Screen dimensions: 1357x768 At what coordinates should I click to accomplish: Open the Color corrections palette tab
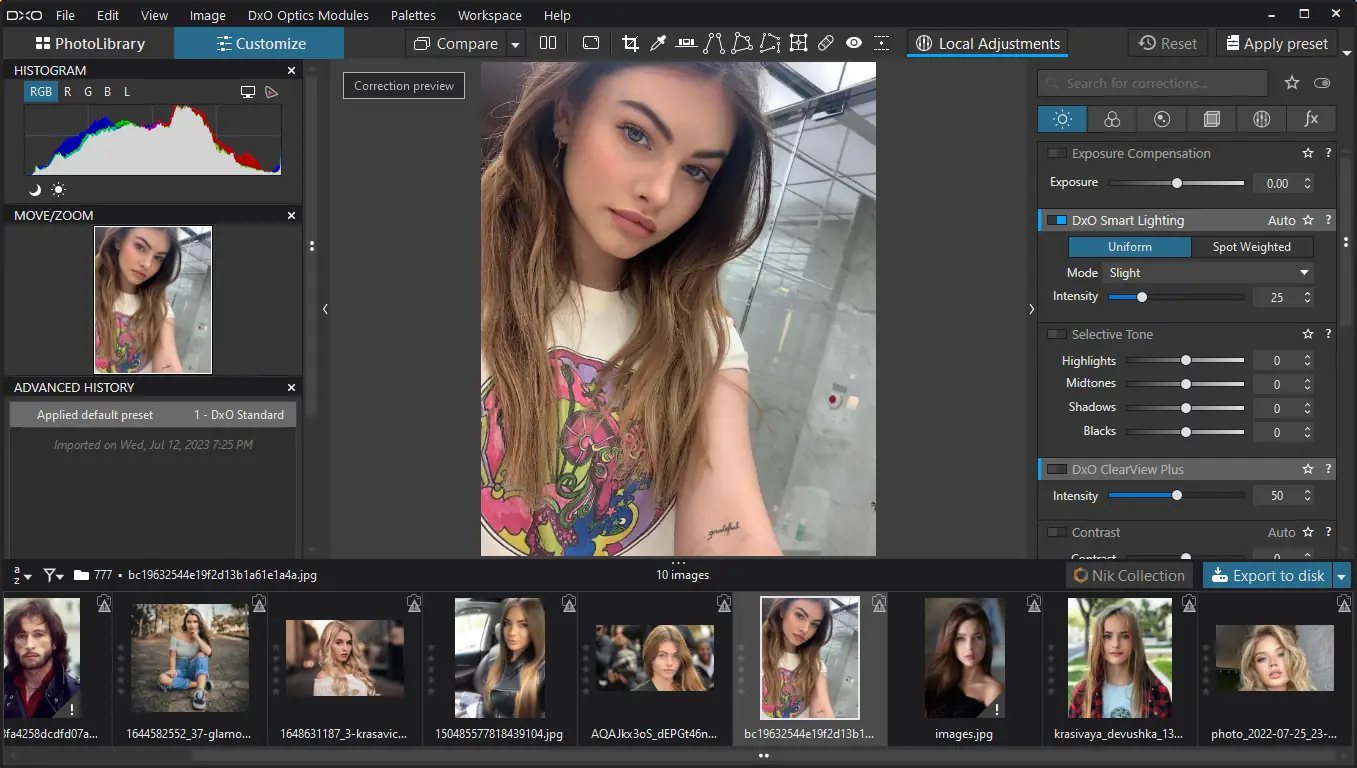click(x=1112, y=119)
